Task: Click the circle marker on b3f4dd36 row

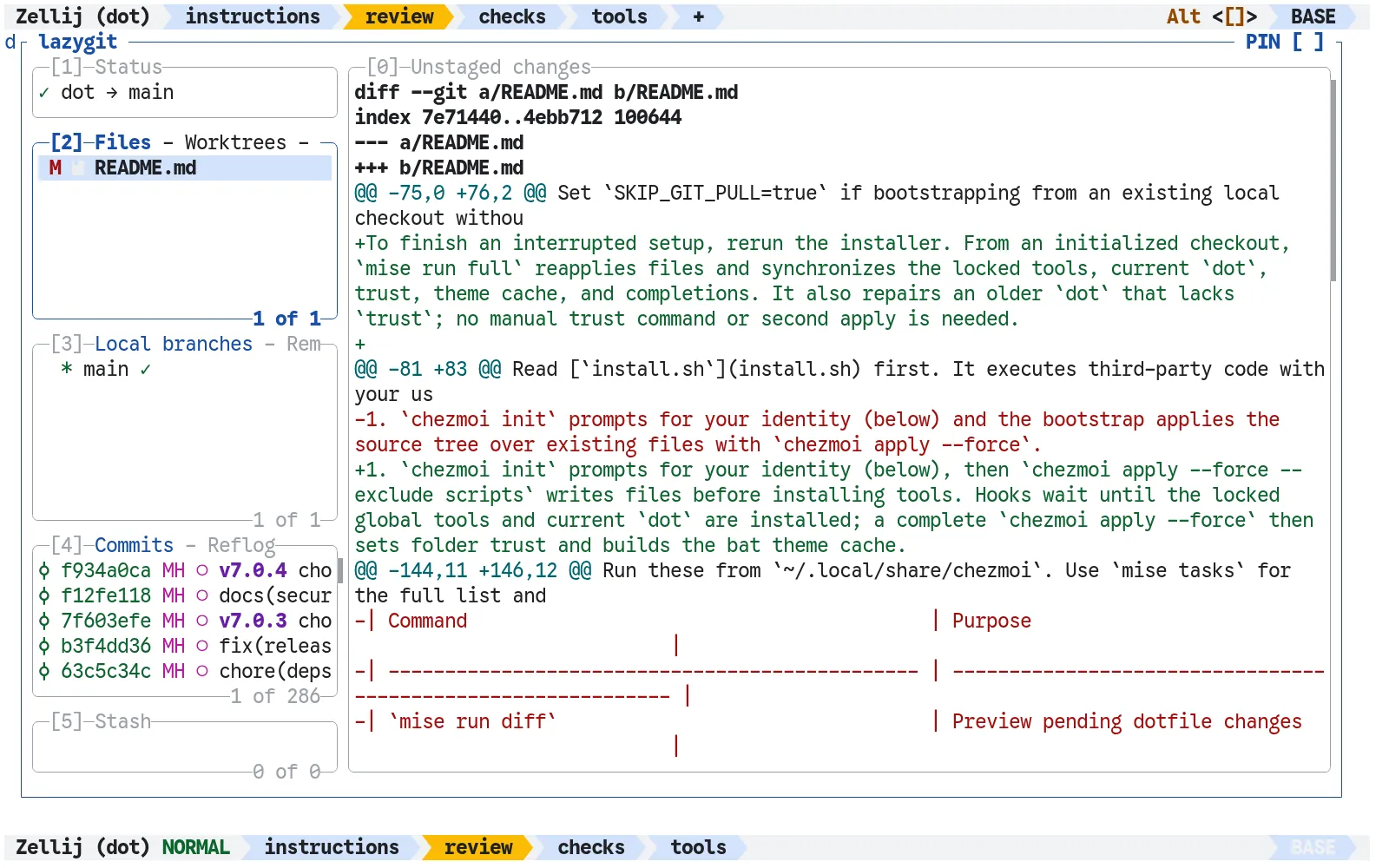Action: click(202, 646)
